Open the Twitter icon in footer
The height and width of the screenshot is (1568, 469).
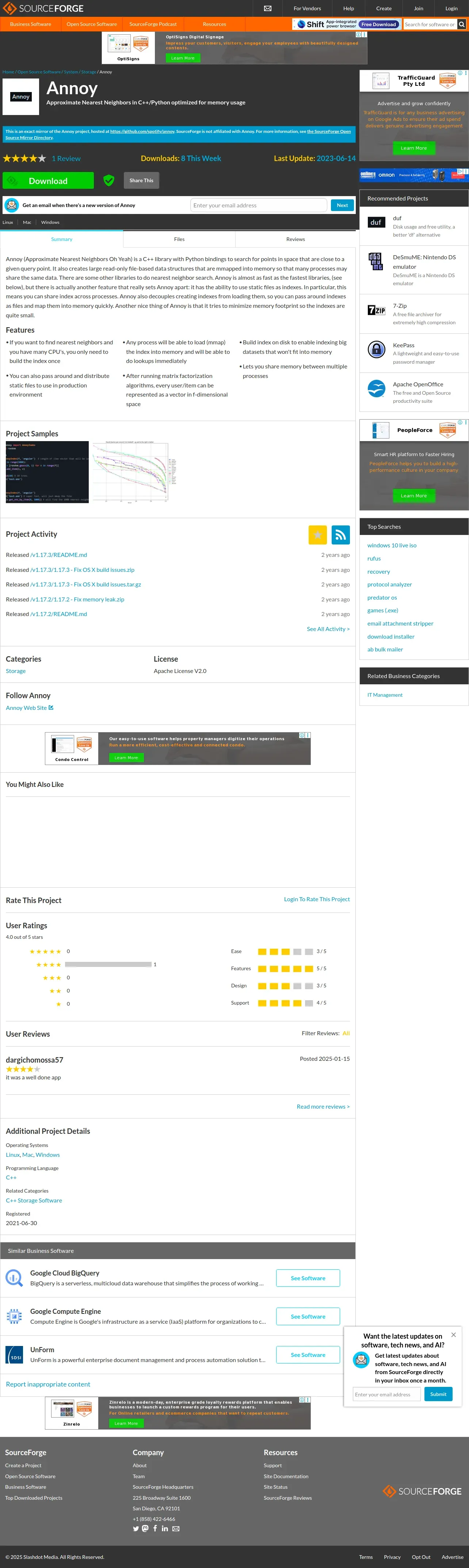click(x=136, y=1529)
